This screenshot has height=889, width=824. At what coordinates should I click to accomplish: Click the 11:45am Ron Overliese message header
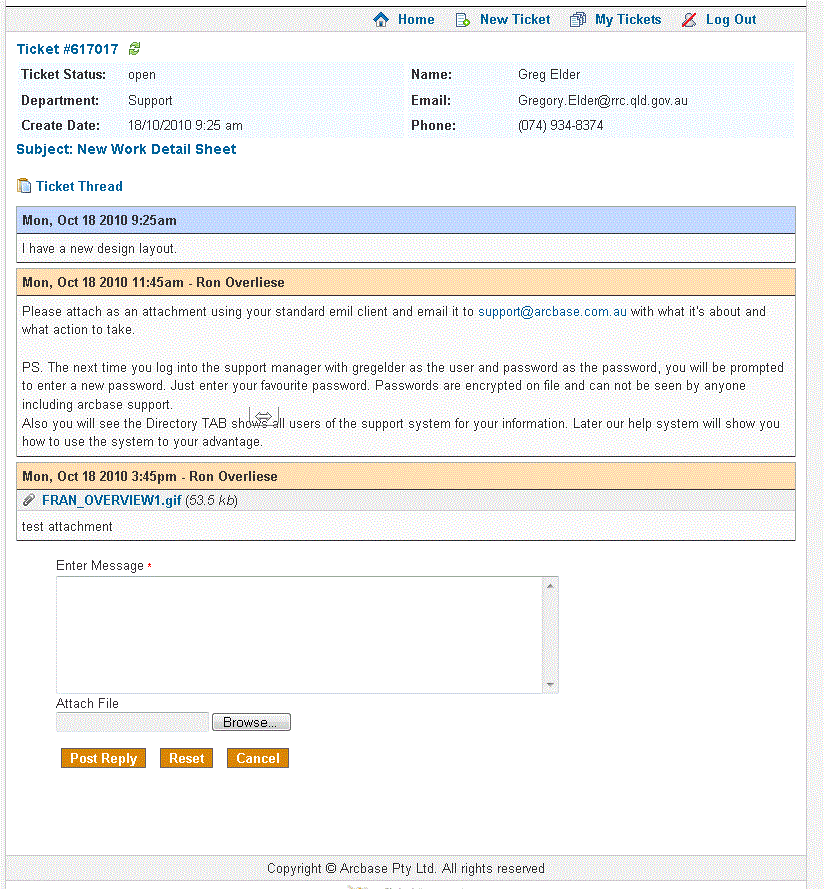coord(405,282)
